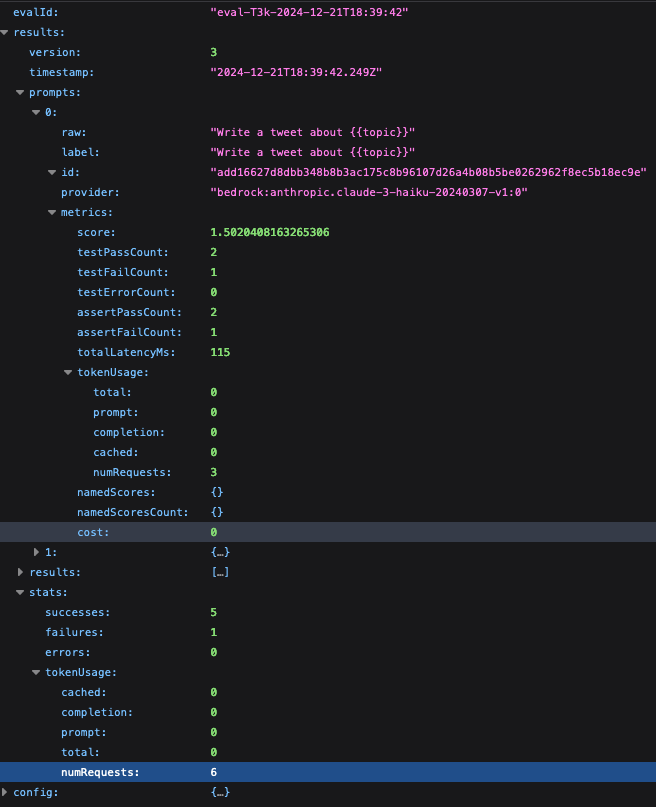Viewport: 656px width, 807px height.
Task: Click the label row's tweet prompt string
Action: pos(312,152)
